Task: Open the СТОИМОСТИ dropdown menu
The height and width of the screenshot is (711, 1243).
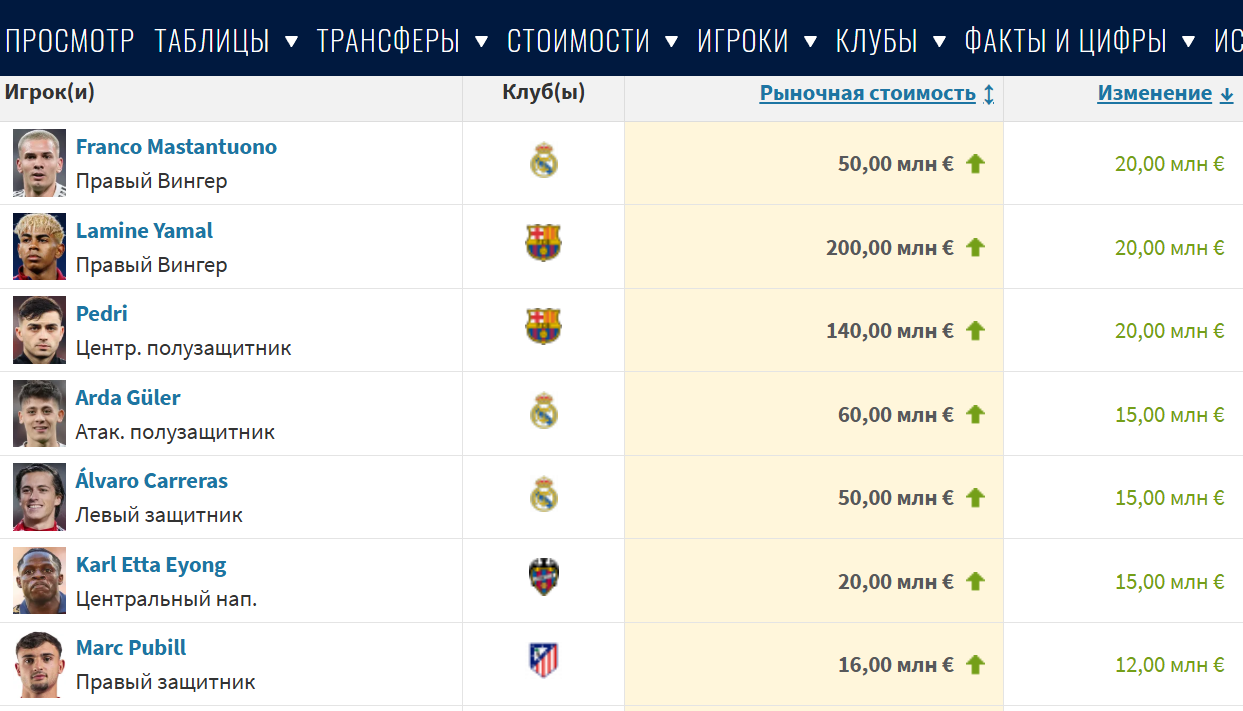Action: click(x=592, y=41)
